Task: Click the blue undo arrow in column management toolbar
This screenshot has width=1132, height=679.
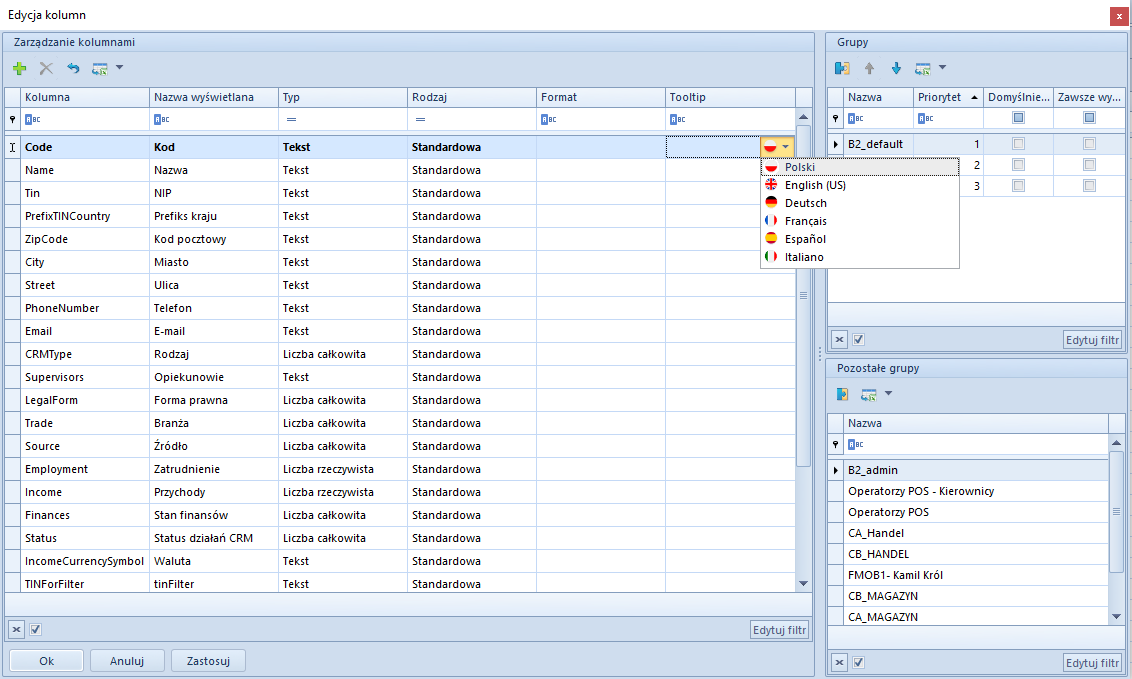Action: [73, 69]
